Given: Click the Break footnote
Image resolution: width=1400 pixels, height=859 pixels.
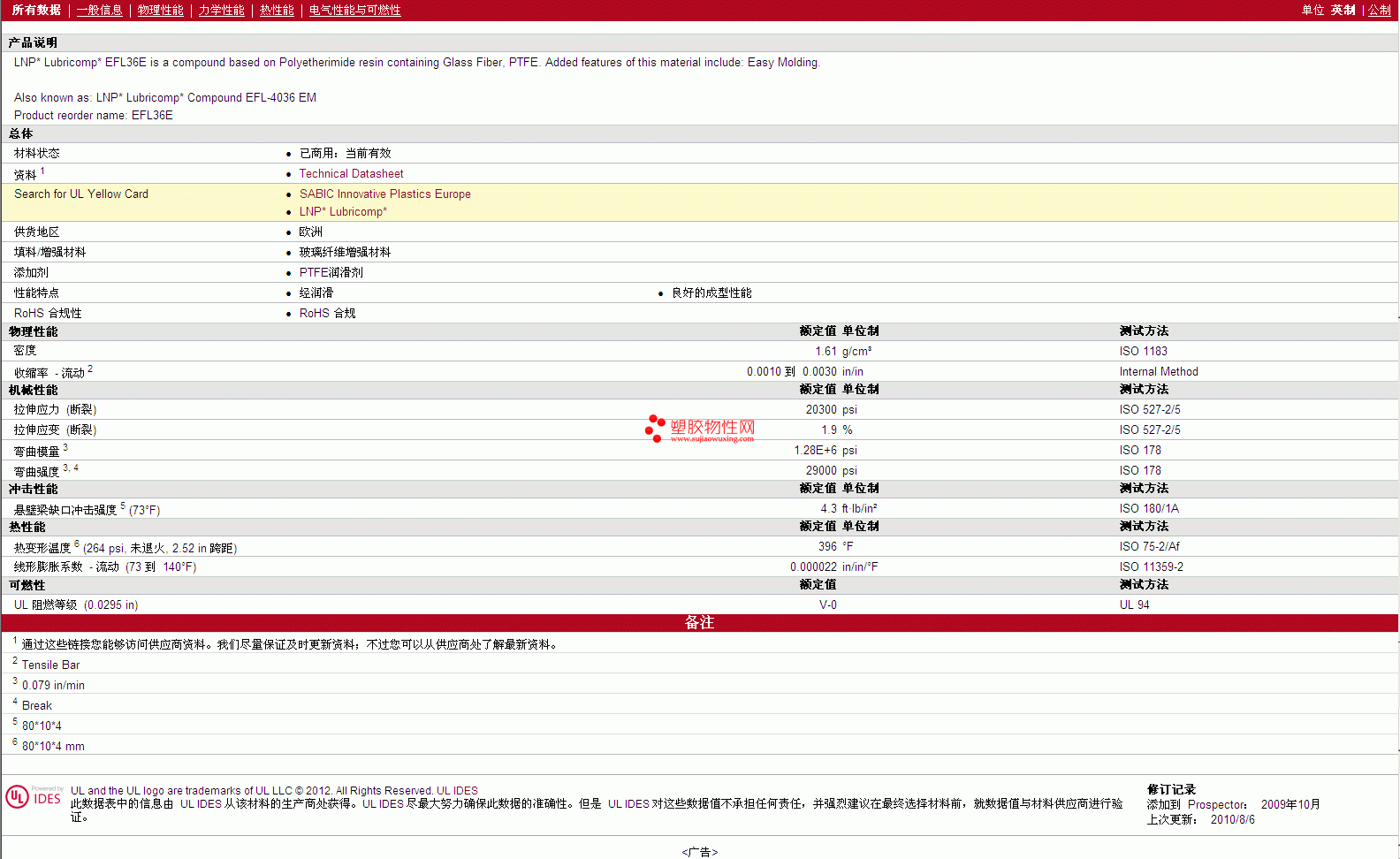Looking at the screenshot, I should point(36,706).
